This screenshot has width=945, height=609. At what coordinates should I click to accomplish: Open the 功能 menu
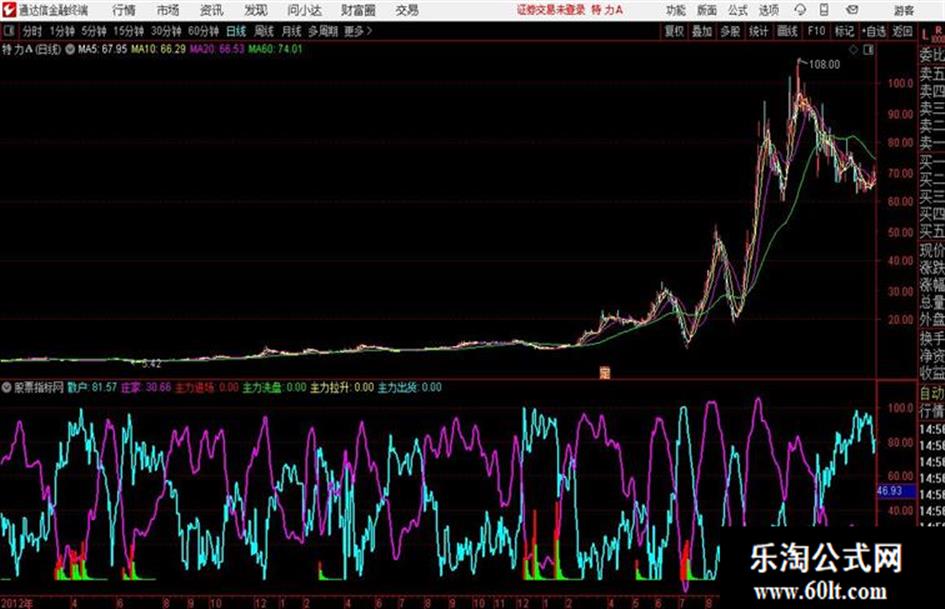click(x=676, y=10)
